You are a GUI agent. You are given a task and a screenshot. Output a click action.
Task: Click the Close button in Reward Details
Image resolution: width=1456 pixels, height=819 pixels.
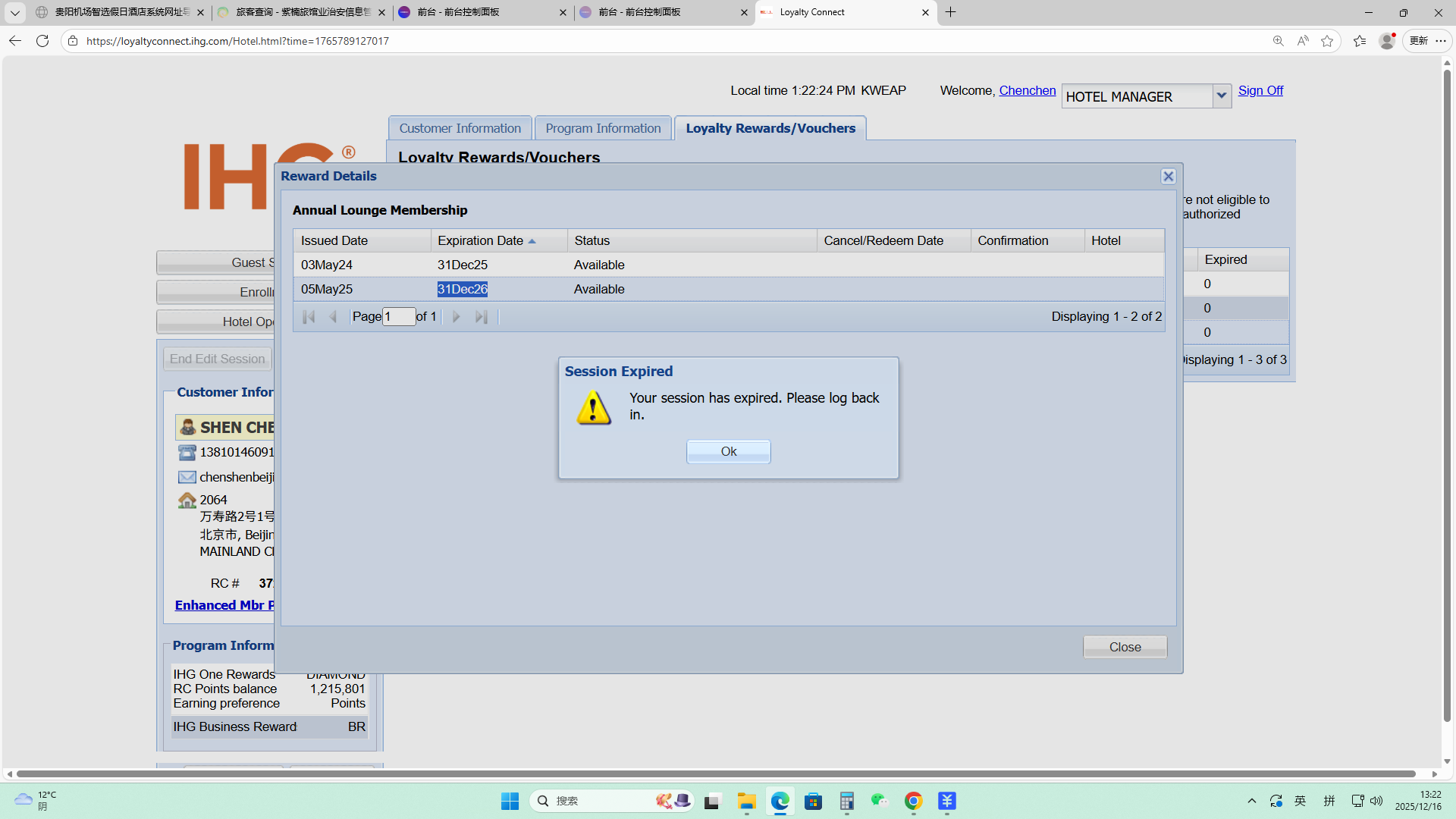click(x=1125, y=647)
